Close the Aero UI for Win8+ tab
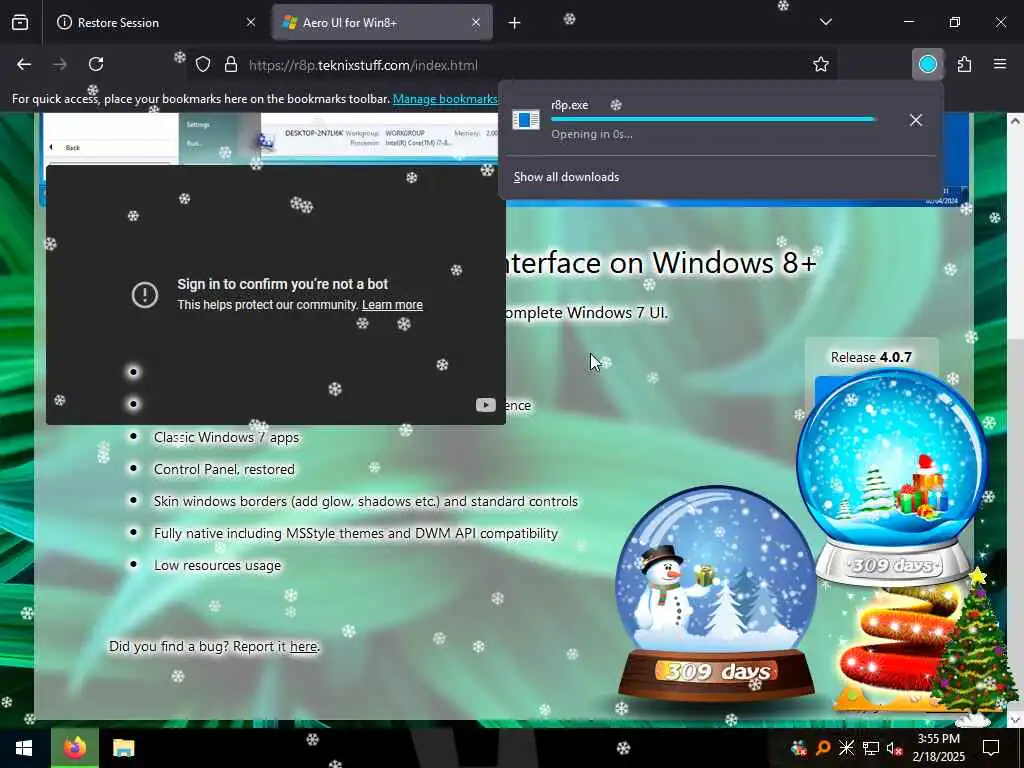 pyautogui.click(x=476, y=22)
